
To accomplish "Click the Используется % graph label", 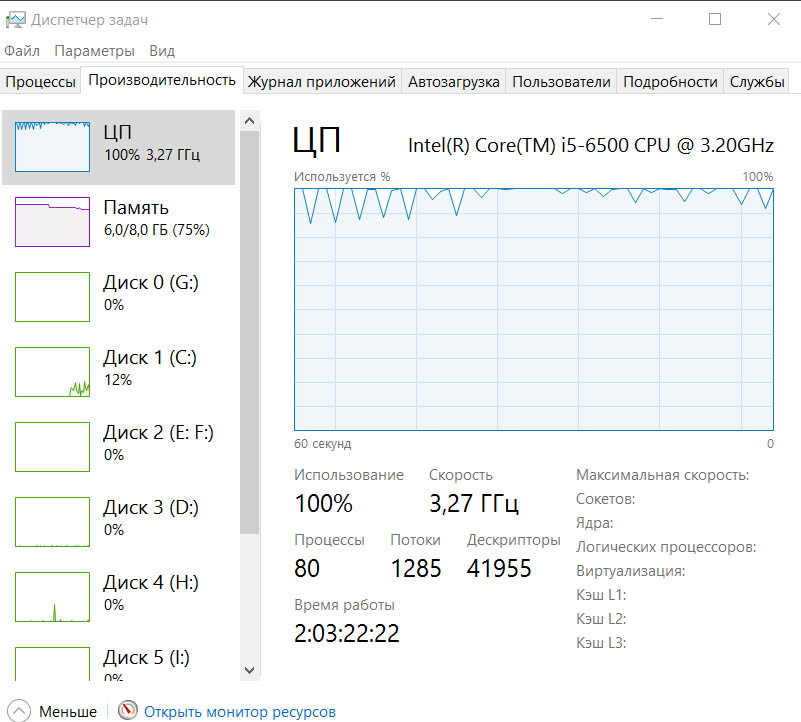I will click(x=342, y=177).
